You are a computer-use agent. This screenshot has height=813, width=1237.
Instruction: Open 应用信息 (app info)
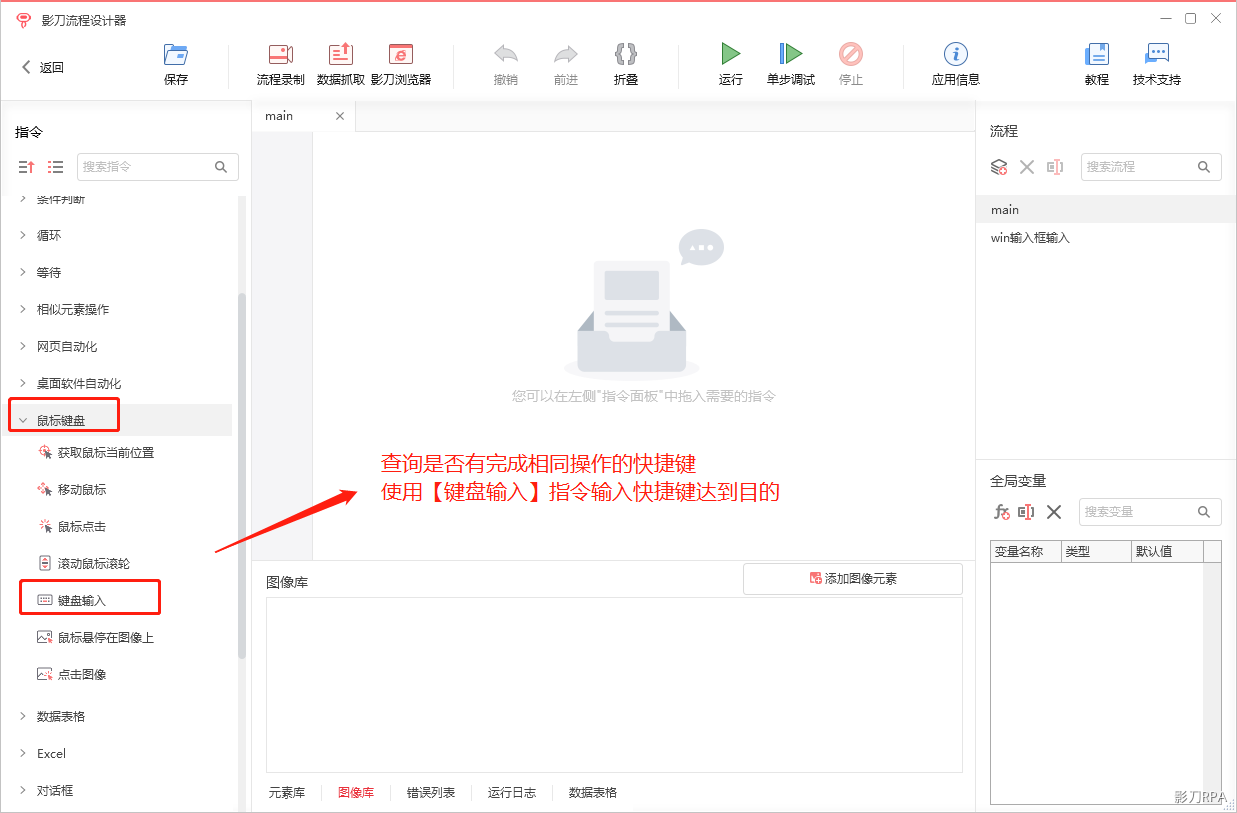click(955, 55)
